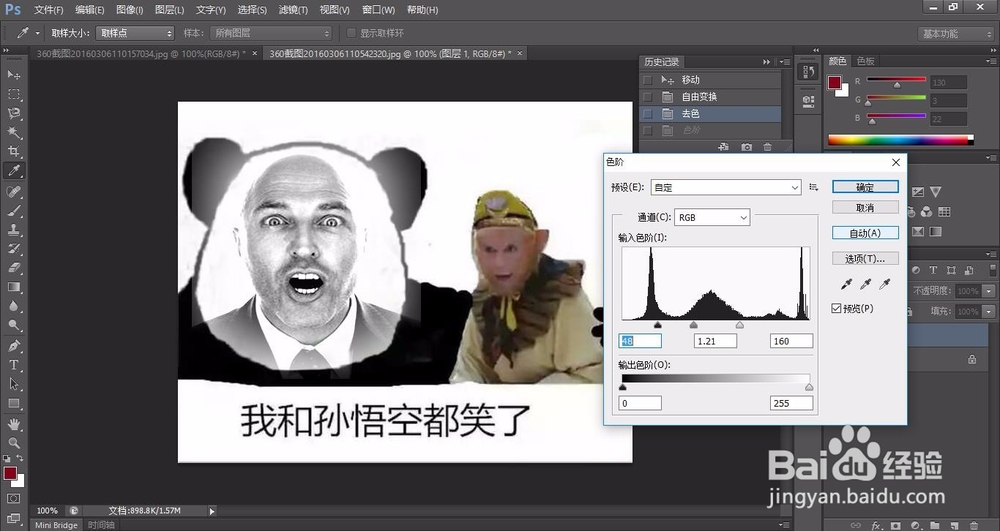Open the Levels preset options menu
Viewport: 1000px width, 531px height.
coord(813,187)
